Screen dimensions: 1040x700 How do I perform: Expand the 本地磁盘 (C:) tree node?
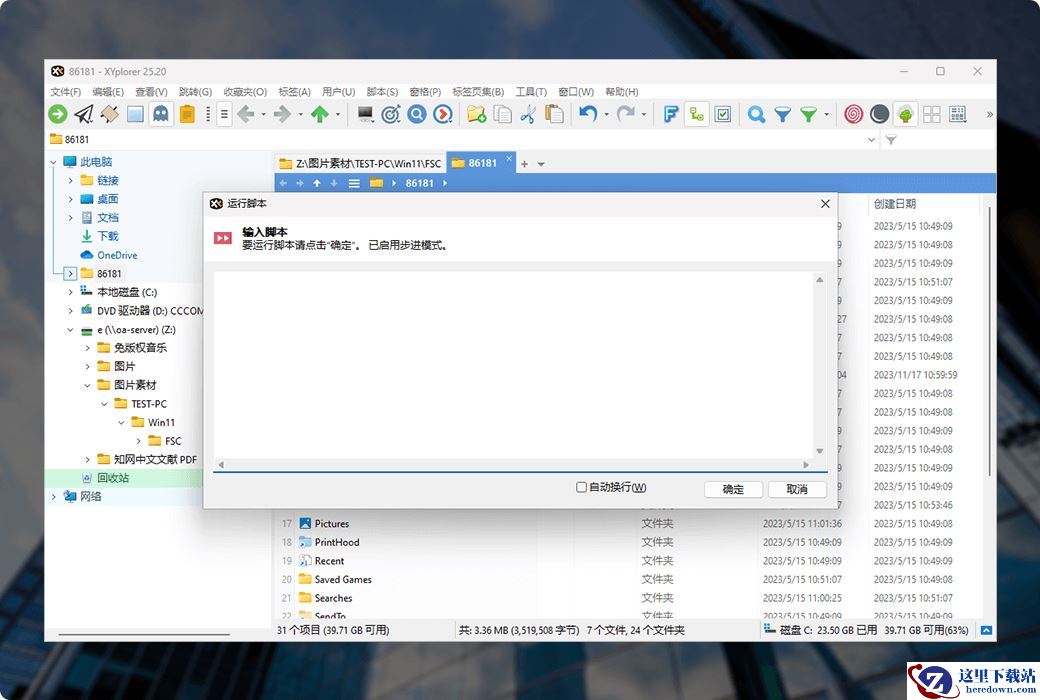(x=71, y=292)
